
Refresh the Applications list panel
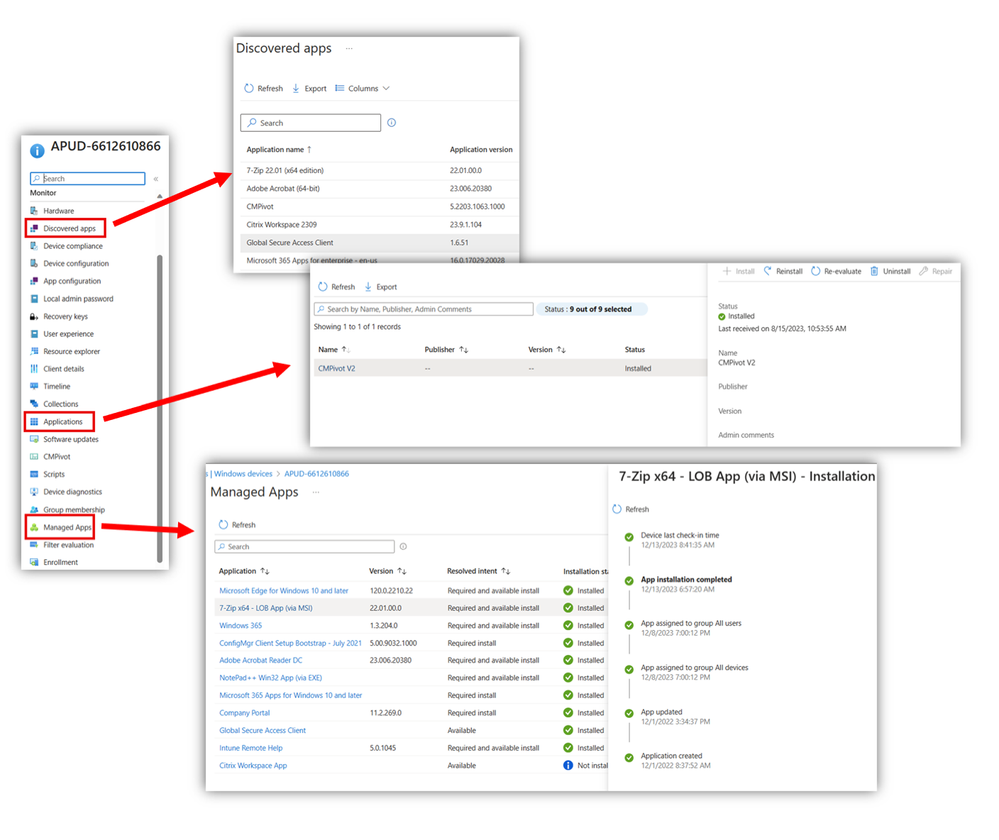336,287
